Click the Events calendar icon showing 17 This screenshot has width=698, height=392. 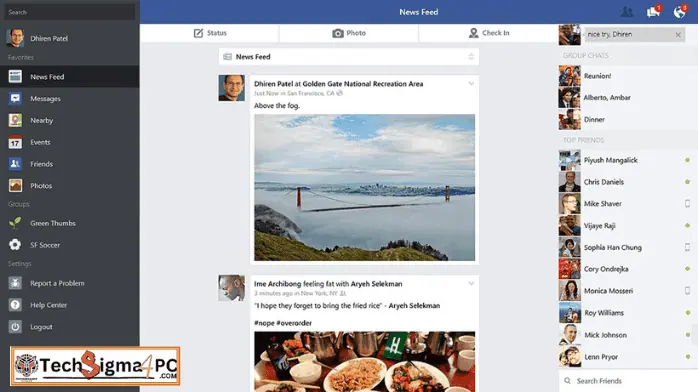point(15,142)
